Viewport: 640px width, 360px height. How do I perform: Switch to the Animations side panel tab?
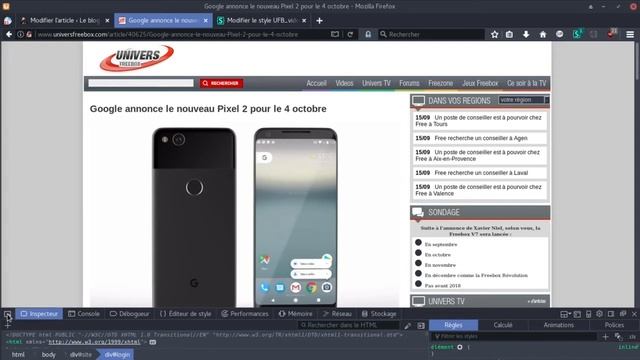558,325
